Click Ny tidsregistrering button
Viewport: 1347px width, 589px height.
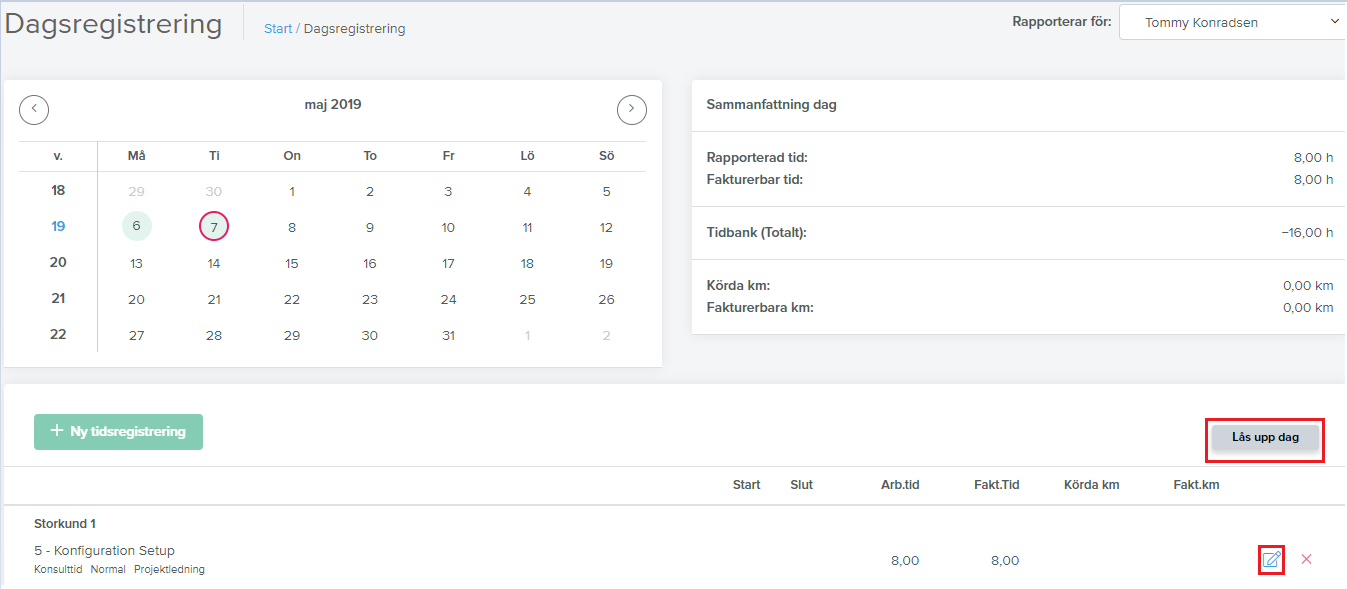click(x=118, y=432)
